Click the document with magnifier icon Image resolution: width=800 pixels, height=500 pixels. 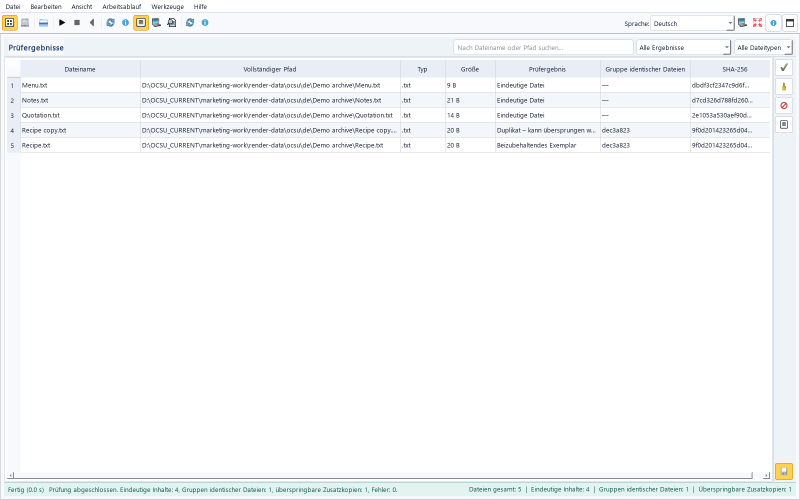pos(172,22)
